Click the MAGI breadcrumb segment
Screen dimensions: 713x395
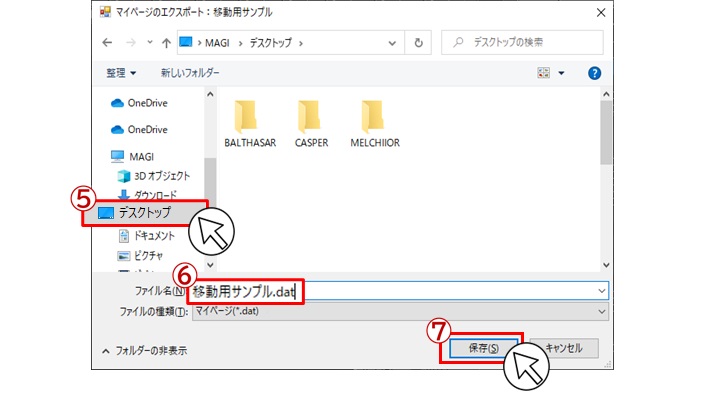click(x=217, y=43)
